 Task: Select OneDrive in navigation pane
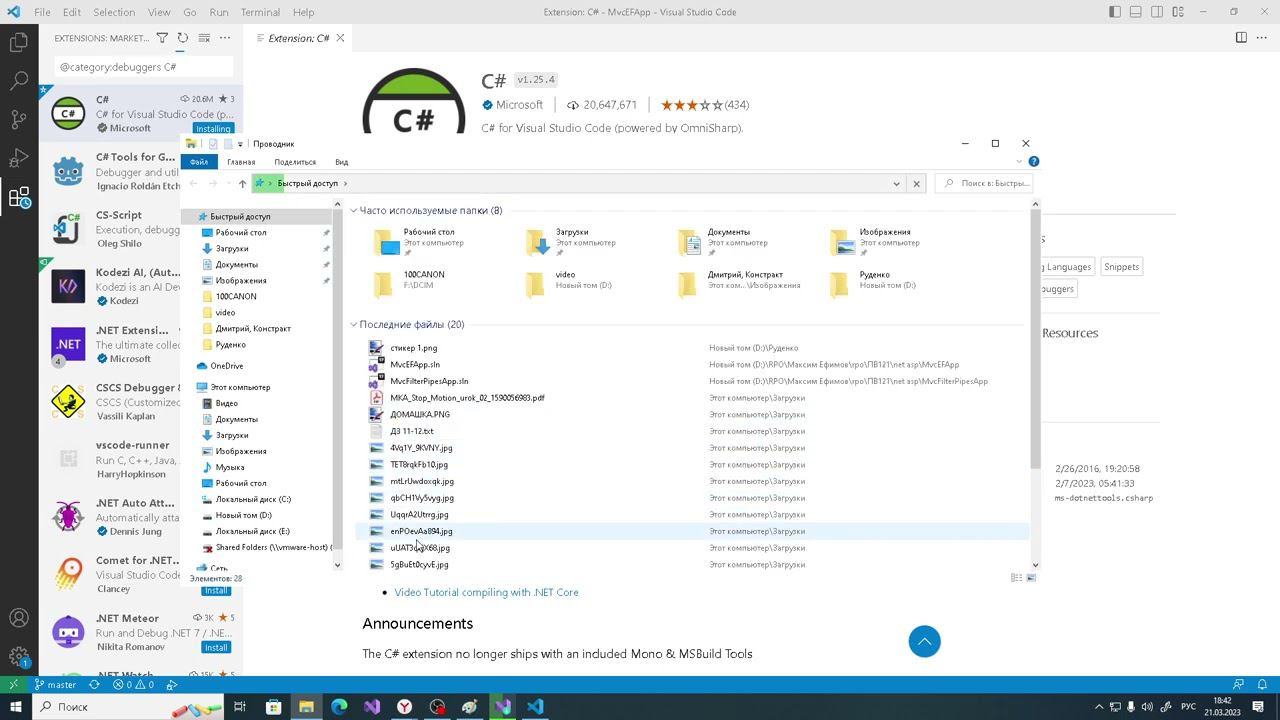227,366
